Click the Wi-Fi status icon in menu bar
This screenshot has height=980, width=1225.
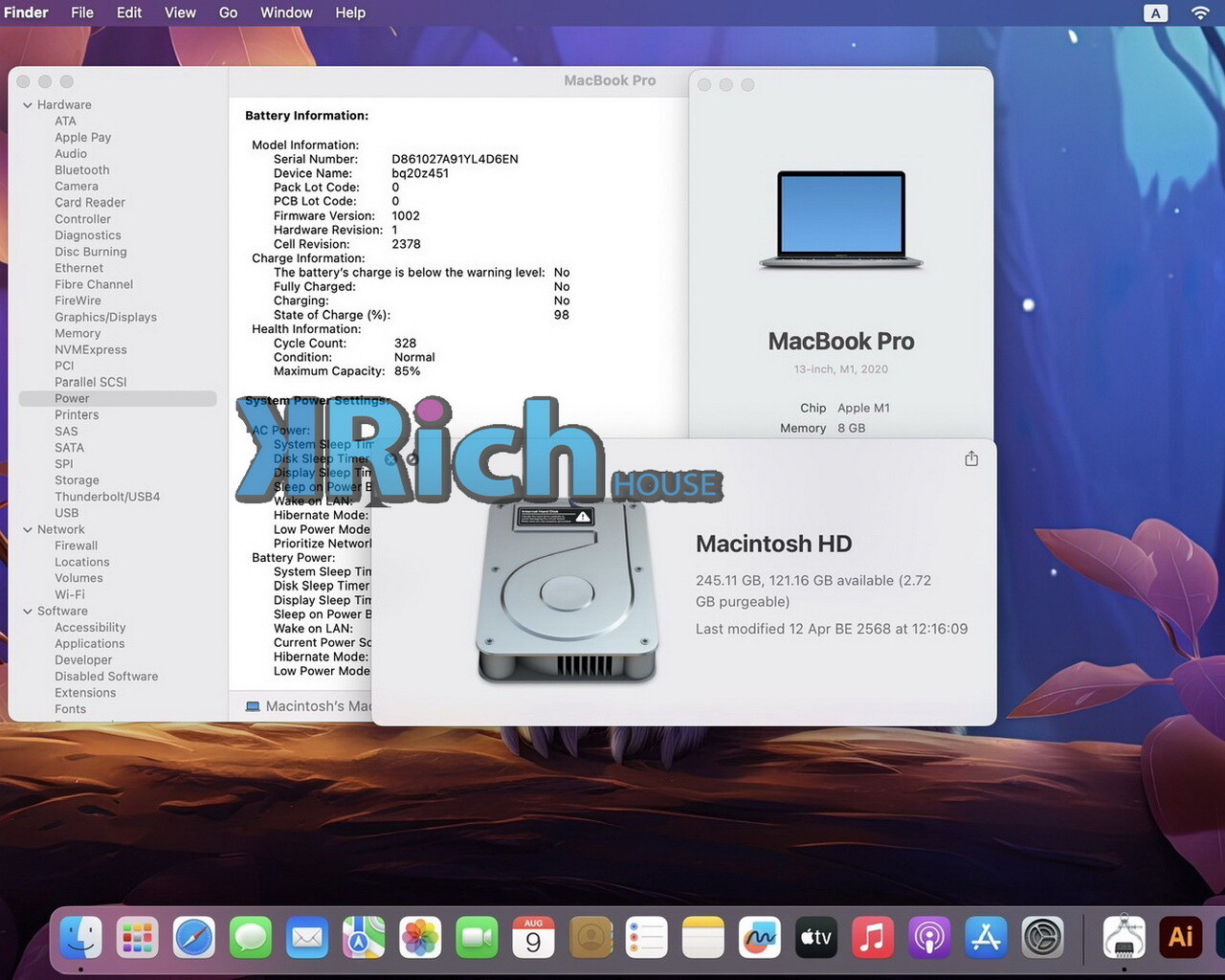[x=1199, y=12]
